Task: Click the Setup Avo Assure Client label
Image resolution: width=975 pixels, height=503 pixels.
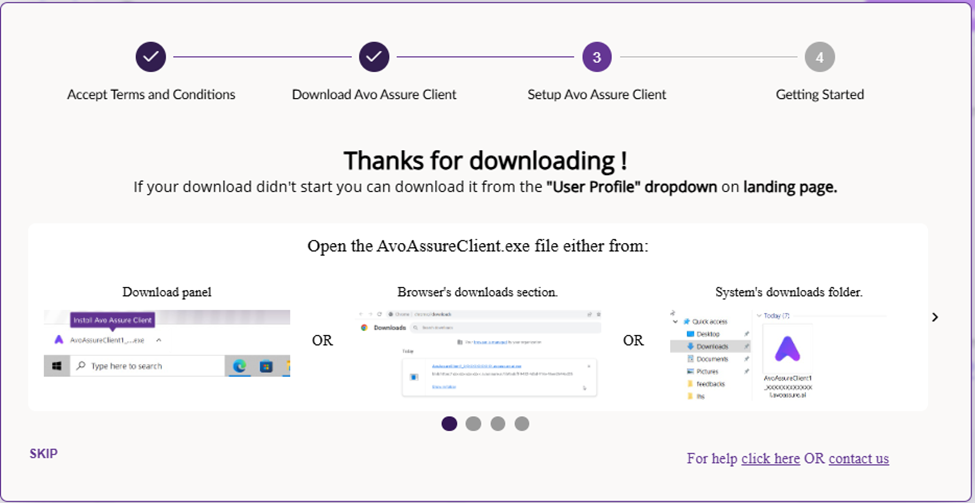Action: 597,95
